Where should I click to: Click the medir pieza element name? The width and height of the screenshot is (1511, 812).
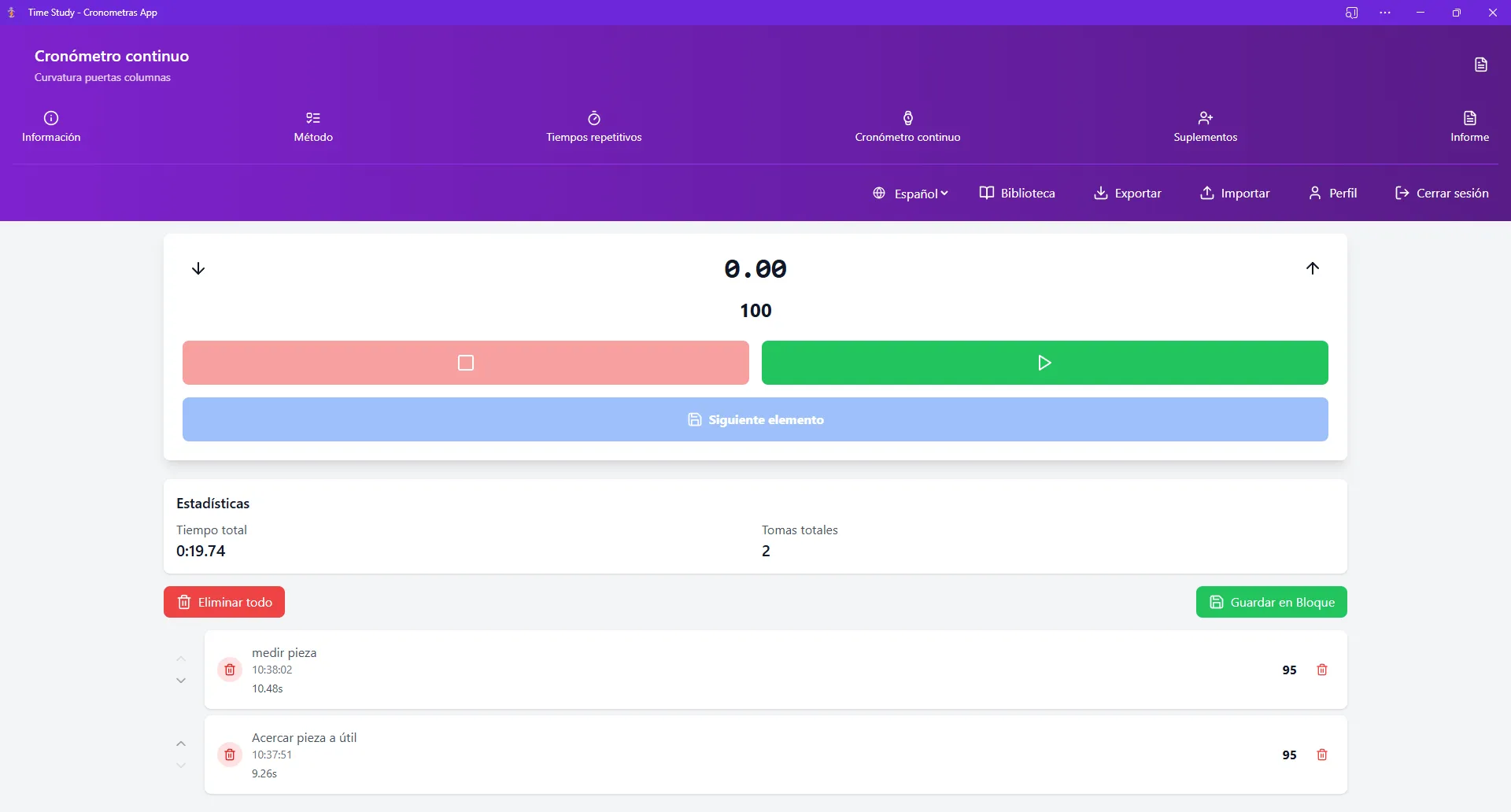(284, 652)
